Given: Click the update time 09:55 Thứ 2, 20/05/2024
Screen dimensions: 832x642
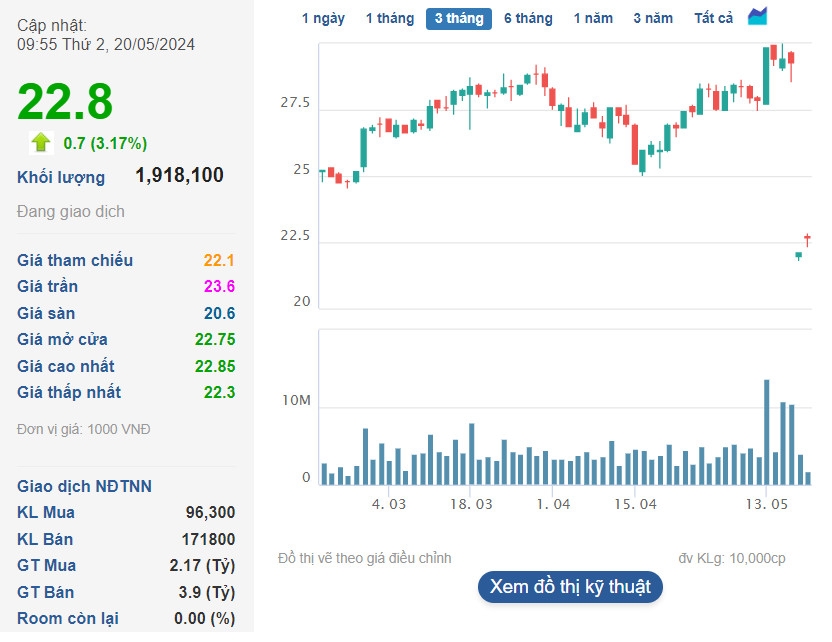Looking at the screenshot, I should [x=106, y=45].
